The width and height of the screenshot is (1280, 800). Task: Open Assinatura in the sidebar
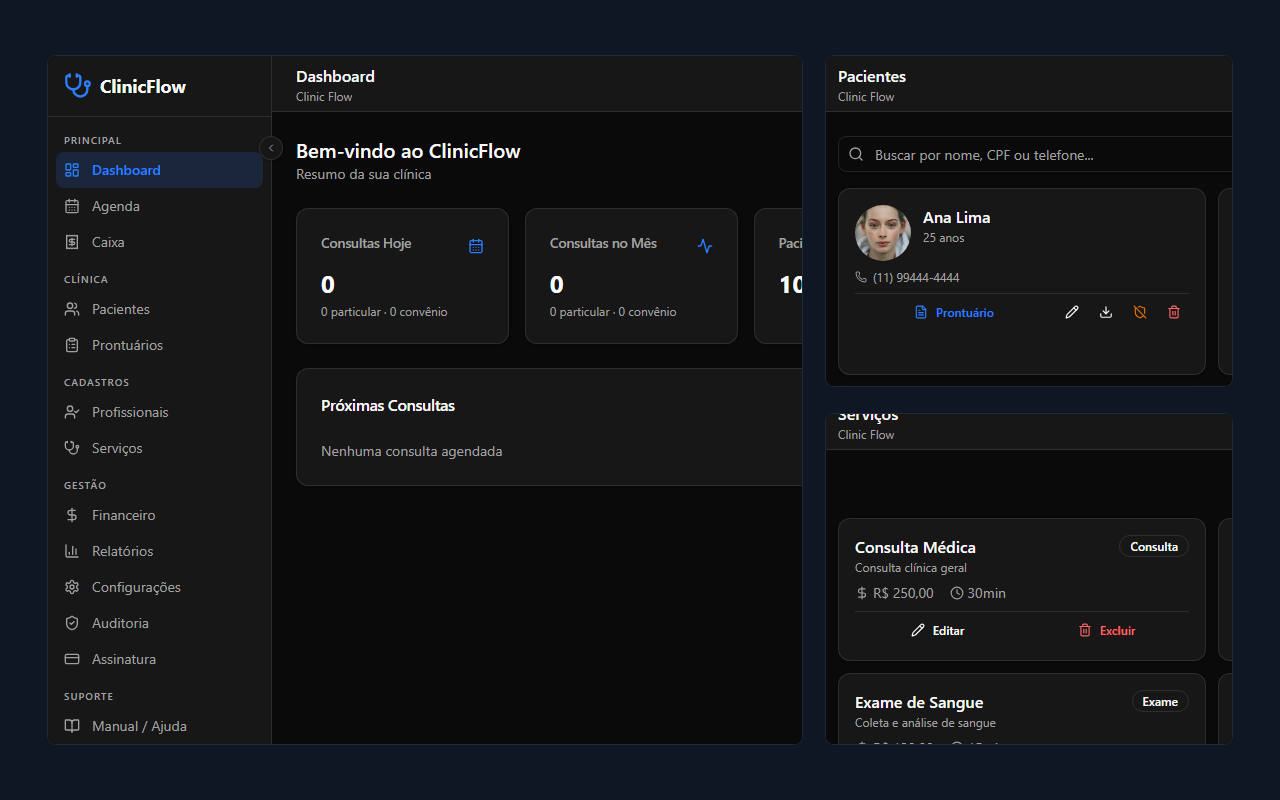tap(159, 659)
